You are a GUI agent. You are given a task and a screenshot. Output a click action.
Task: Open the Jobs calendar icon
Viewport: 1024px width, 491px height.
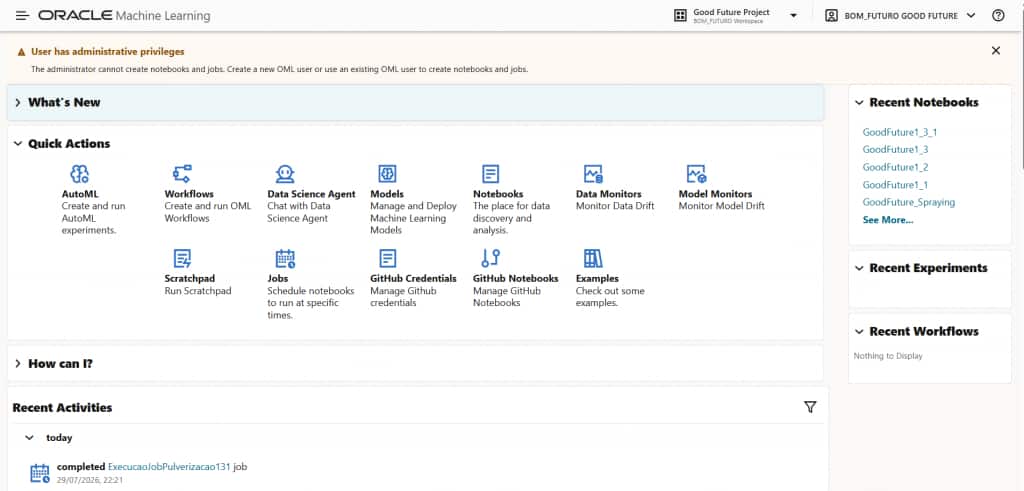[285, 259]
